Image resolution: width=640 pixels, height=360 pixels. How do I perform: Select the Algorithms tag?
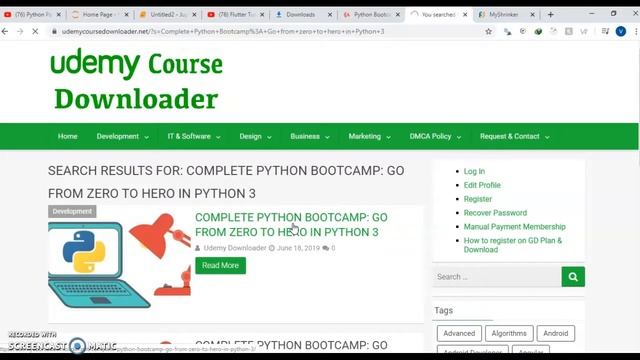point(509,333)
